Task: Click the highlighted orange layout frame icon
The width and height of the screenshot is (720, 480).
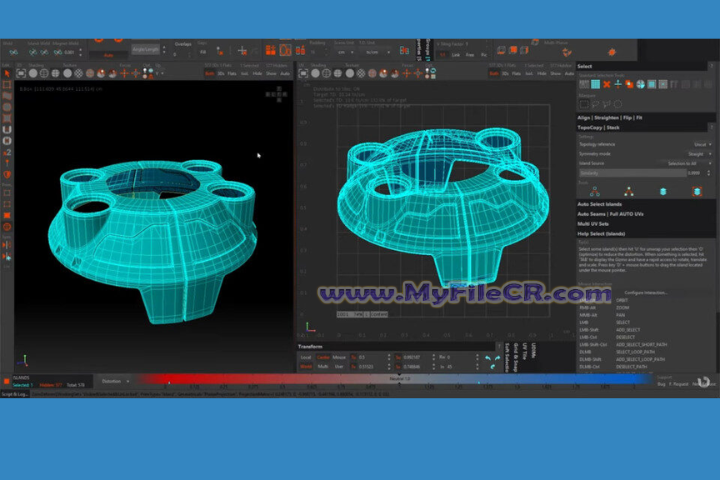Action: click(285, 50)
